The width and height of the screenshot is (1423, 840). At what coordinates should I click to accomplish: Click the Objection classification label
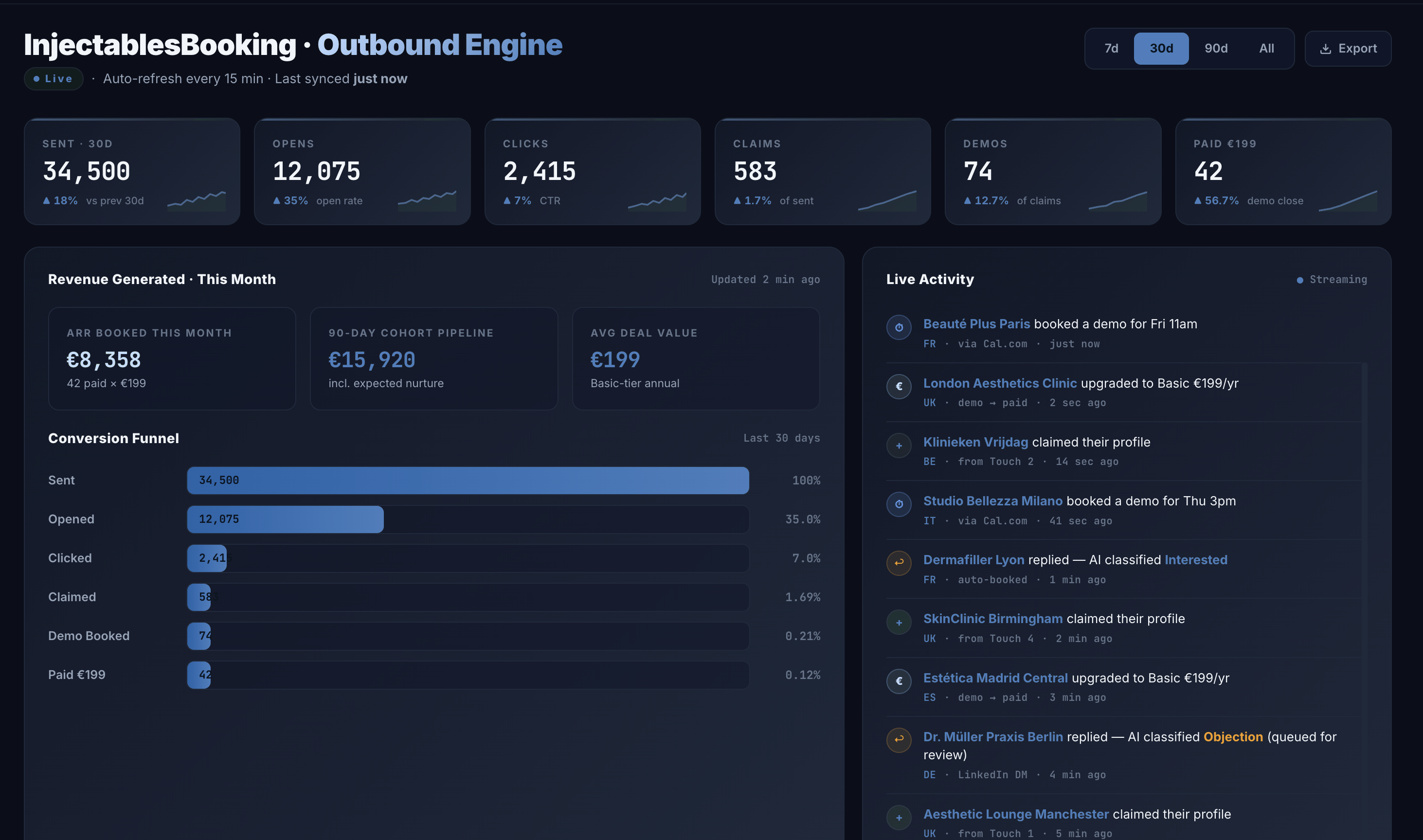tap(1233, 737)
